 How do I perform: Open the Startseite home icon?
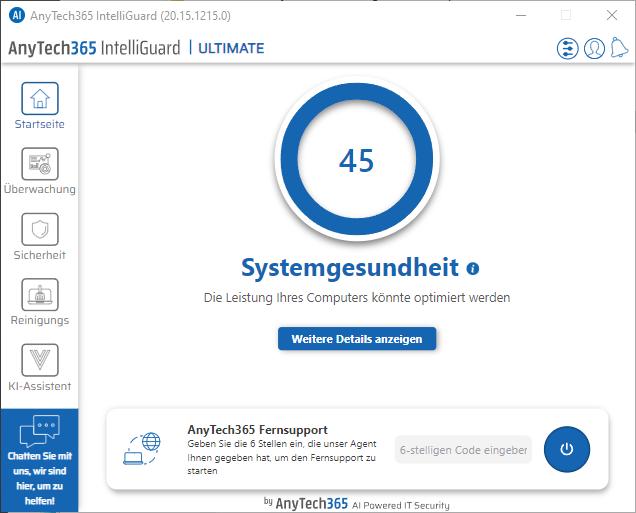coord(40,99)
